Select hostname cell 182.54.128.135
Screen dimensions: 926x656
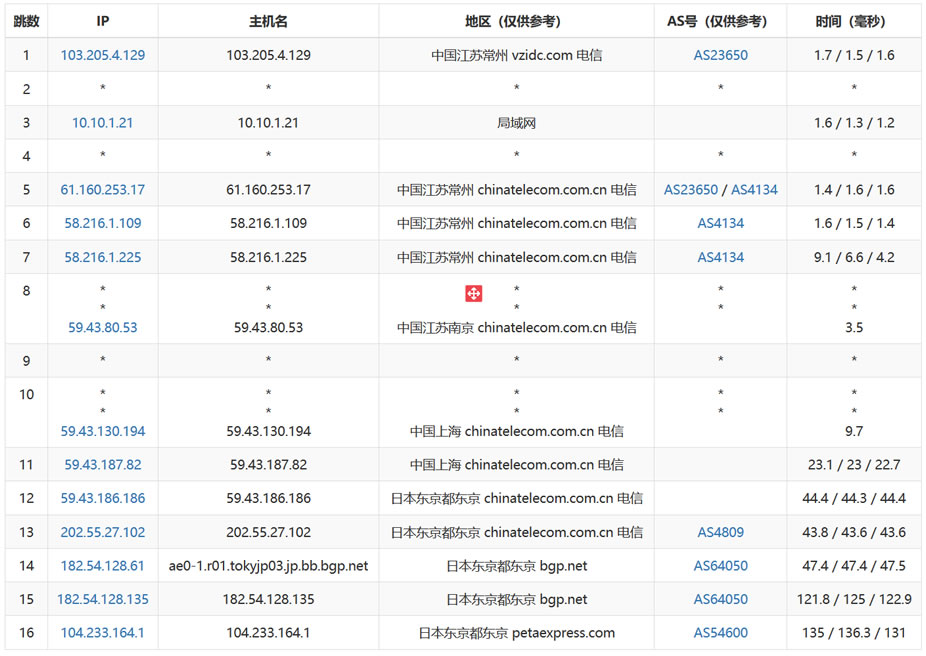coord(268,599)
